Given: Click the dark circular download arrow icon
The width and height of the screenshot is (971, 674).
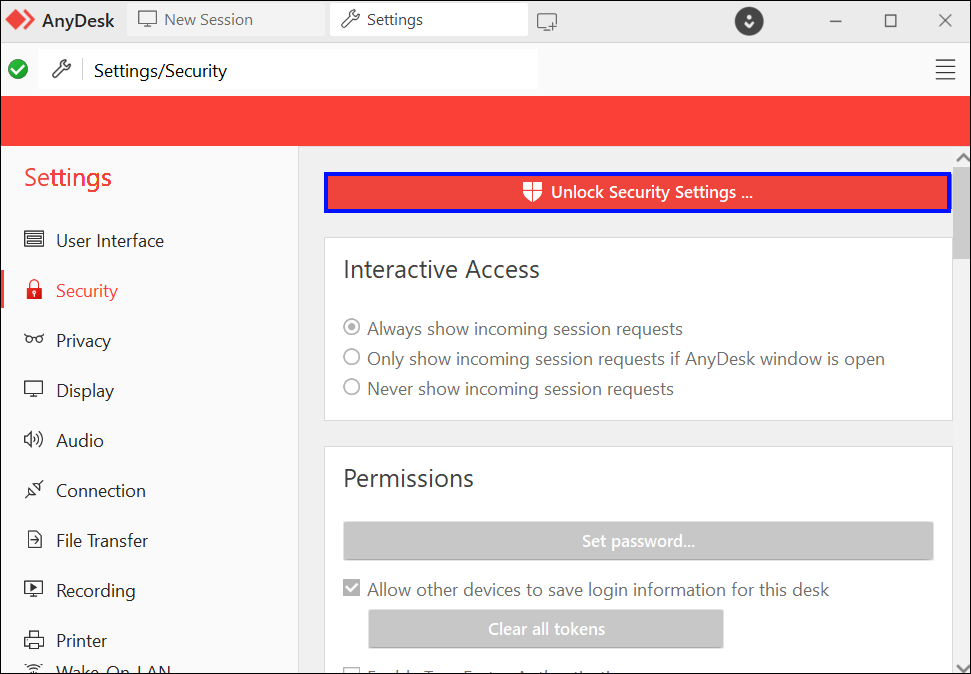Looking at the screenshot, I should 749,20.
